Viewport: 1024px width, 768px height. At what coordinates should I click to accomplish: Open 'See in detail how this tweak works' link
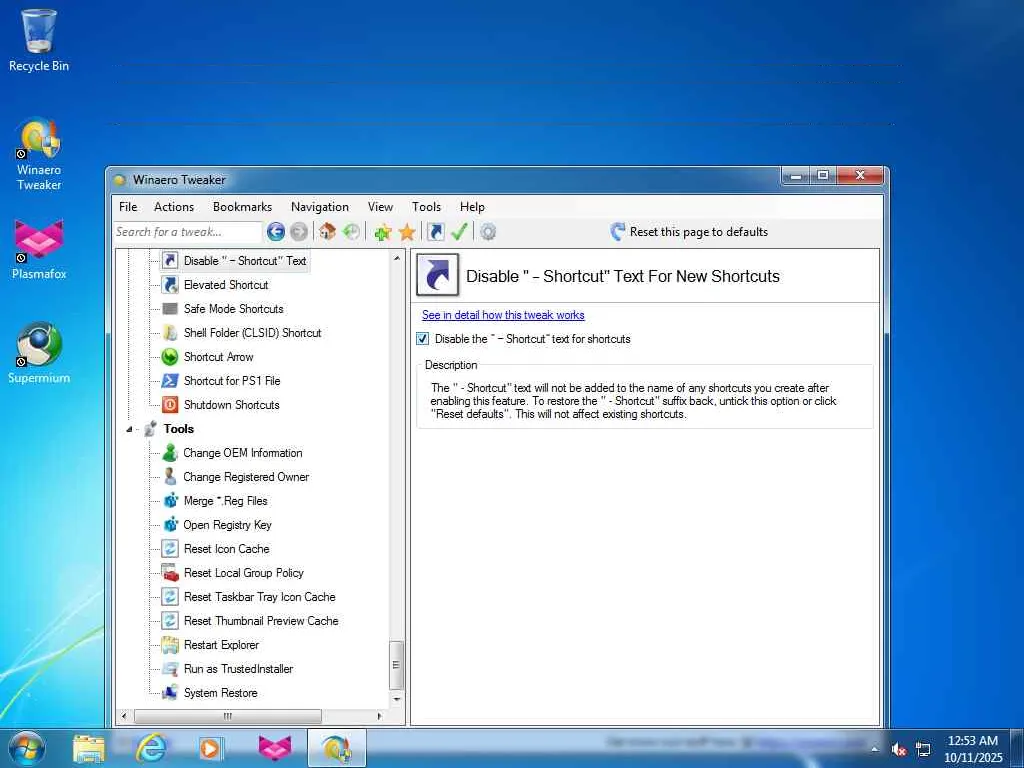[503, 315]
